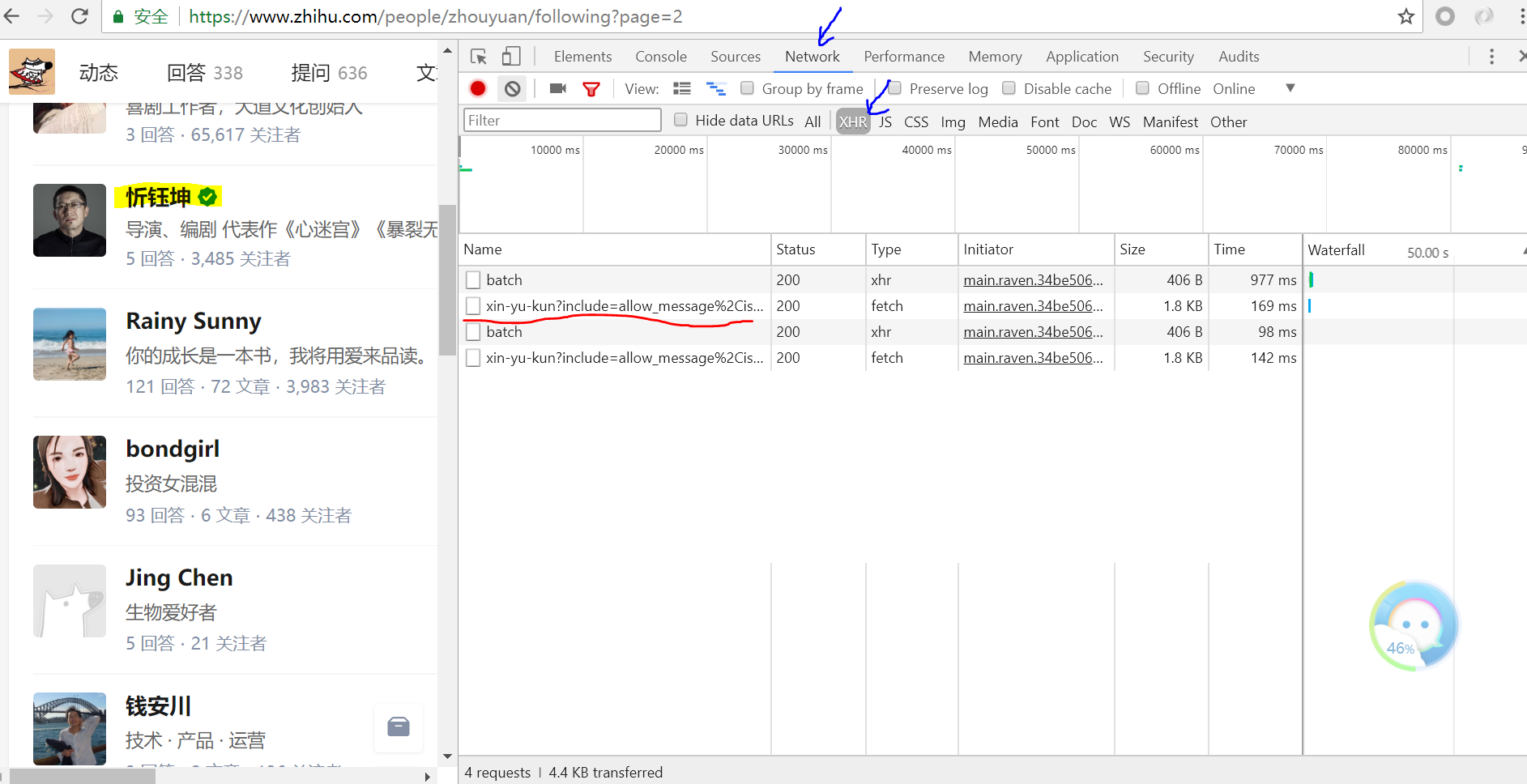Viewport: 1527px width, 784px height.
Task: Click scrollbar down arrow on page
Action: pos(447,756)
